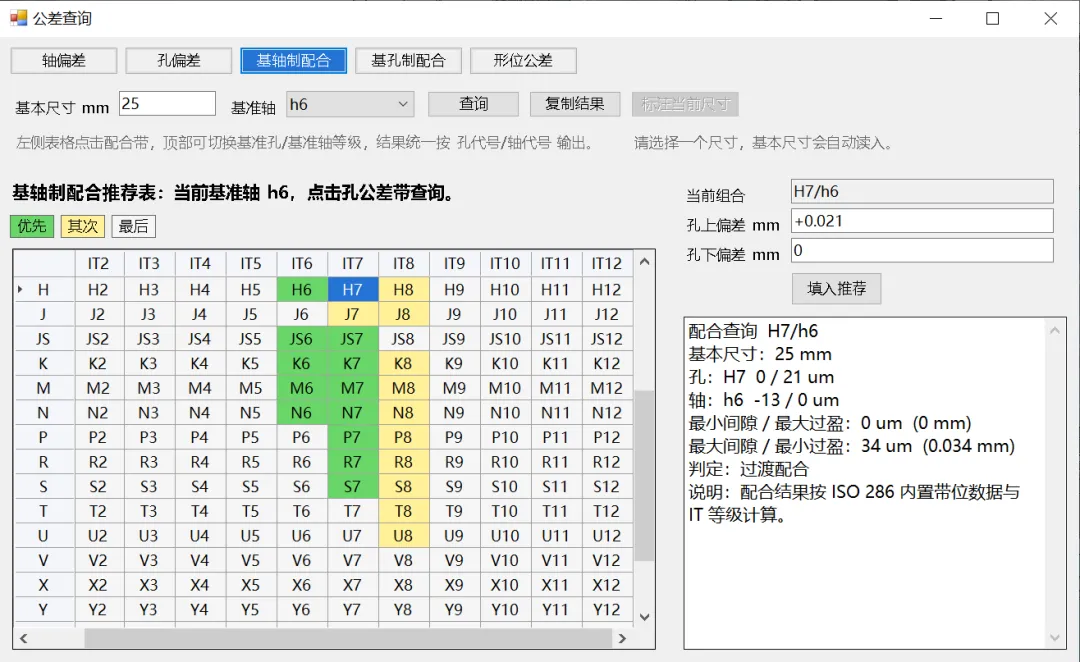Select the P8 tolerance cell
This screenshot has height=662, width=1080.
404,437
